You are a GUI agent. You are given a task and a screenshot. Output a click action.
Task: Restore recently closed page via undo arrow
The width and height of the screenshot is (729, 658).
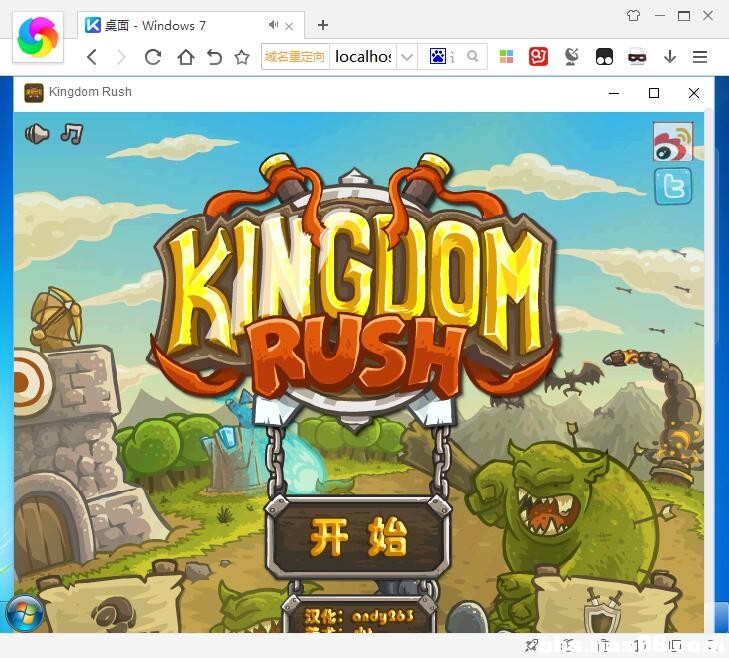214,57
